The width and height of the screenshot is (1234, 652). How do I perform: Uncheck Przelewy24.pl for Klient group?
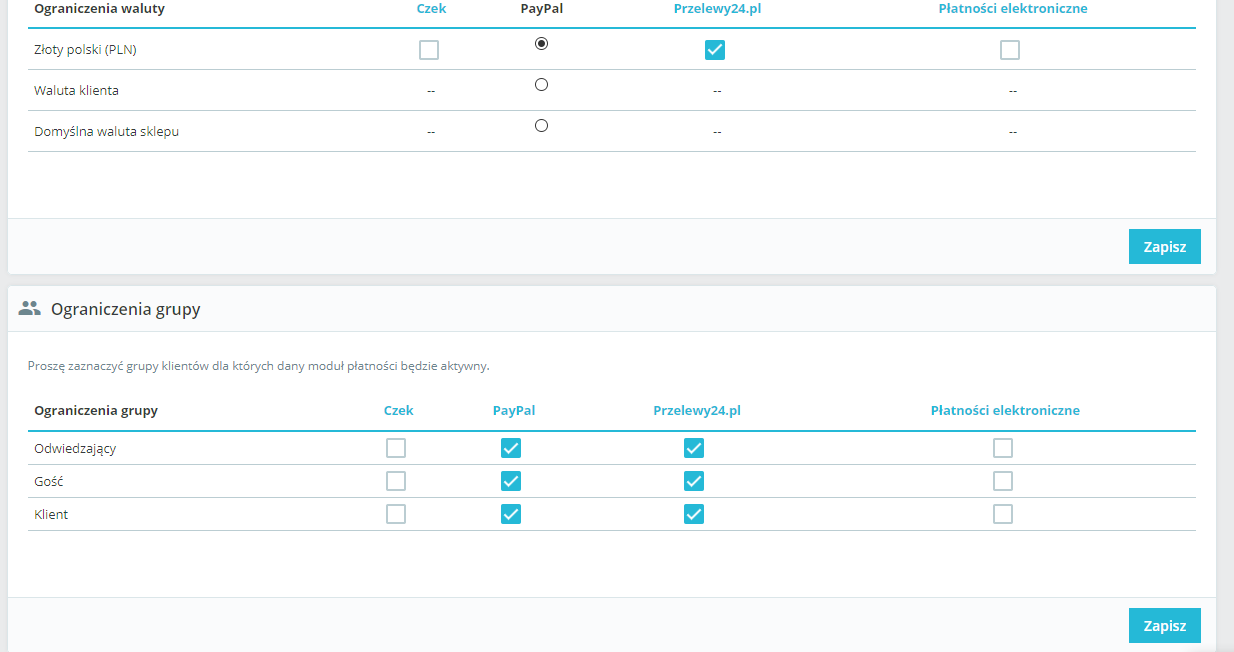[x=694, y=514]
